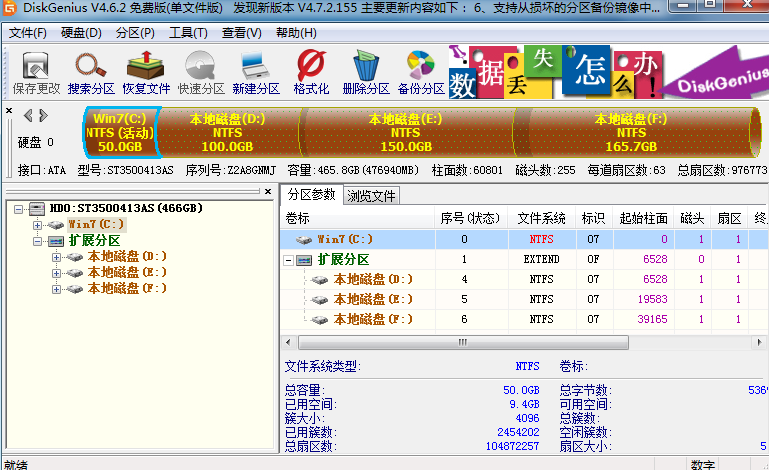Open the 分区(P) menu

135,33
